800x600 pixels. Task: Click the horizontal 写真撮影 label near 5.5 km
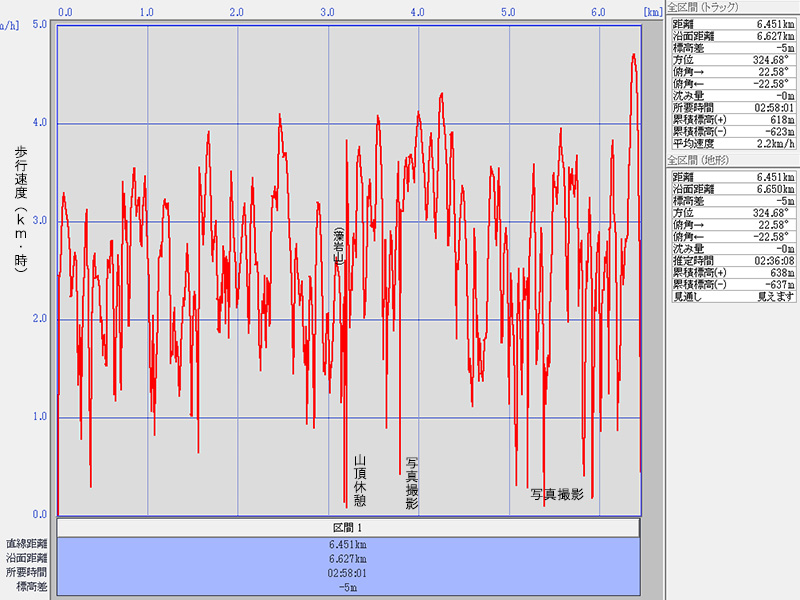click(556, 494)
